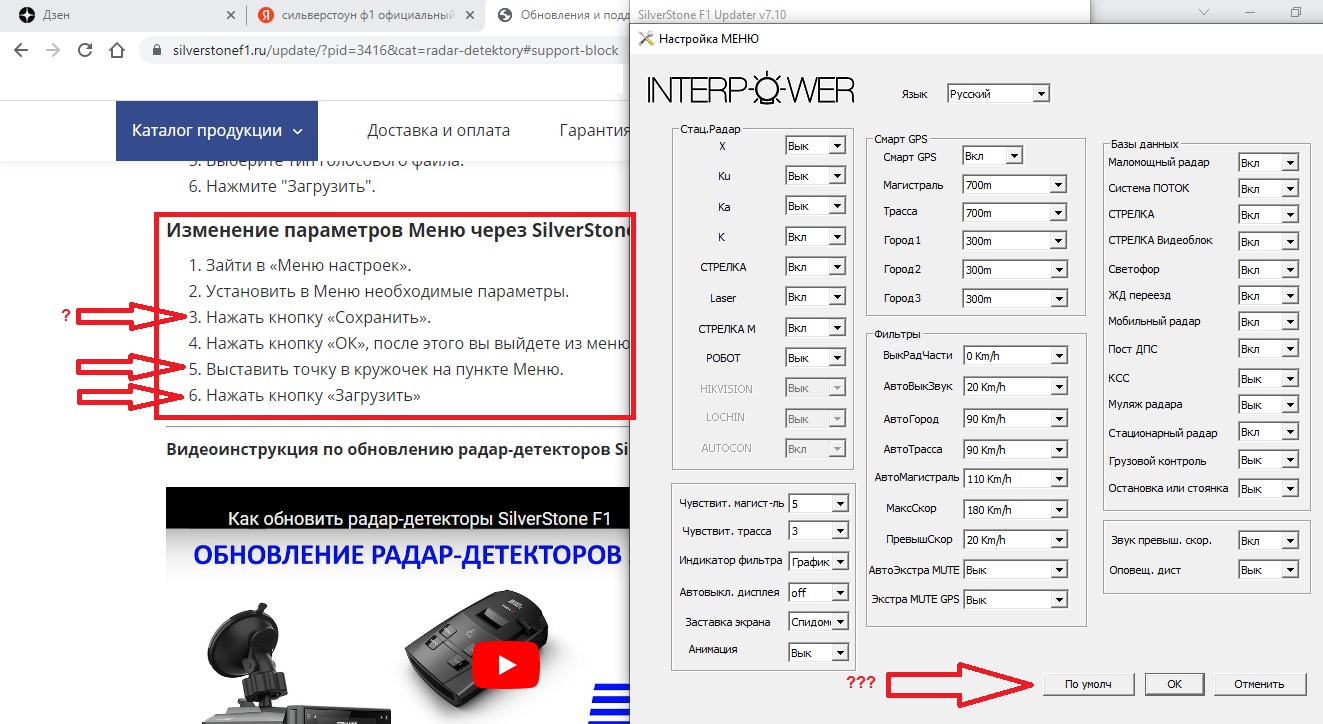Open the Язык dropdown
Image resolution: width=1323 pixels, height=724 pixels.
point(998,94)
